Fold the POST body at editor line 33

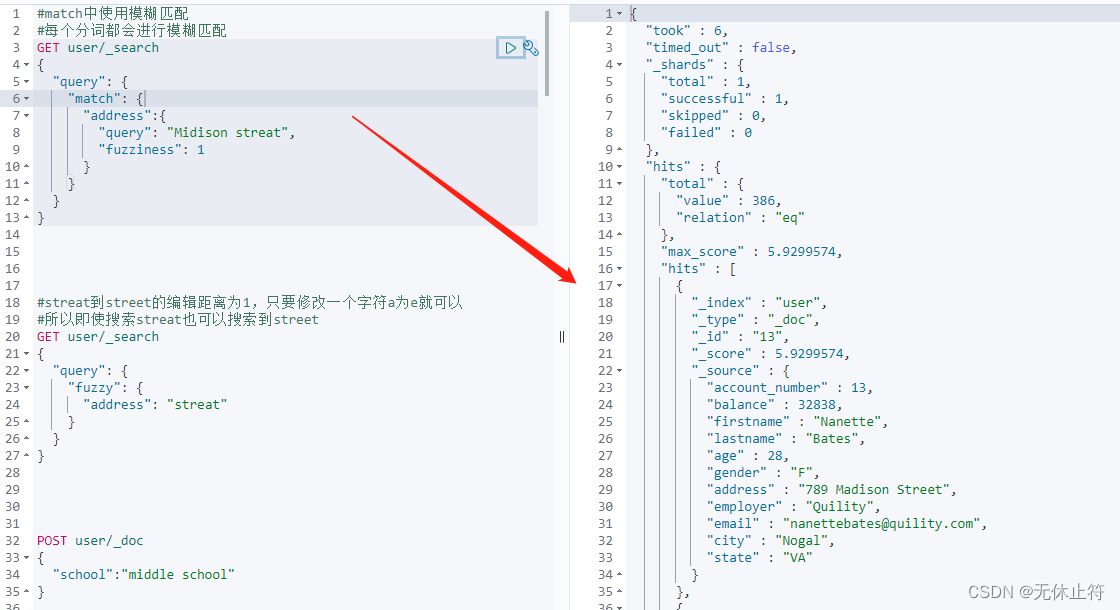27,558
